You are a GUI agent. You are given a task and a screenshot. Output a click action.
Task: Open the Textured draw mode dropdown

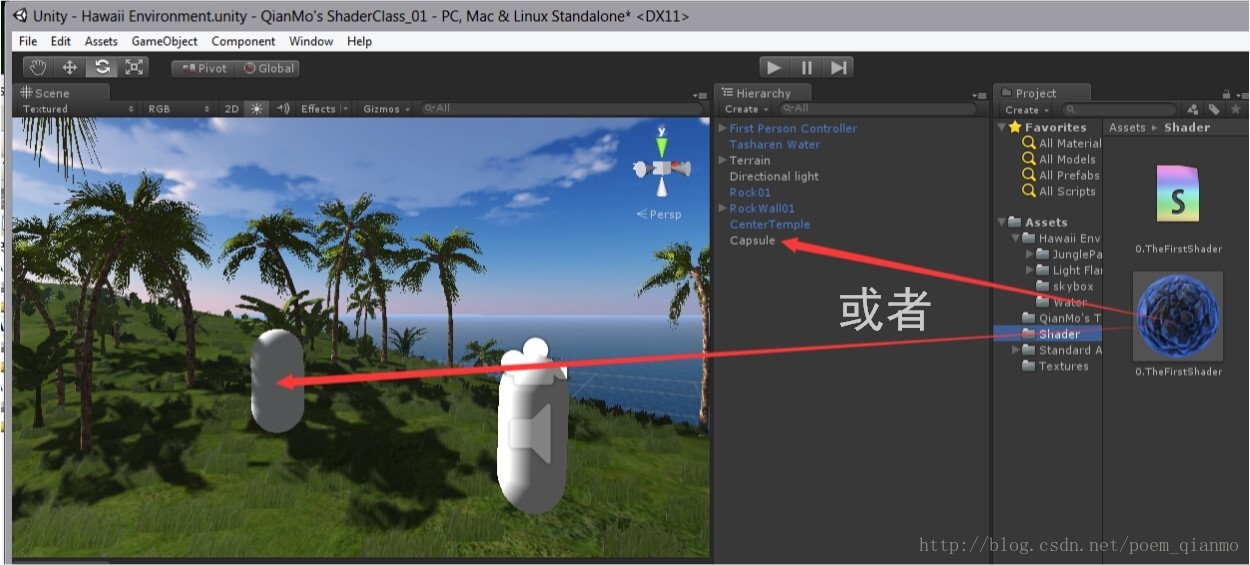pos(78,109)
